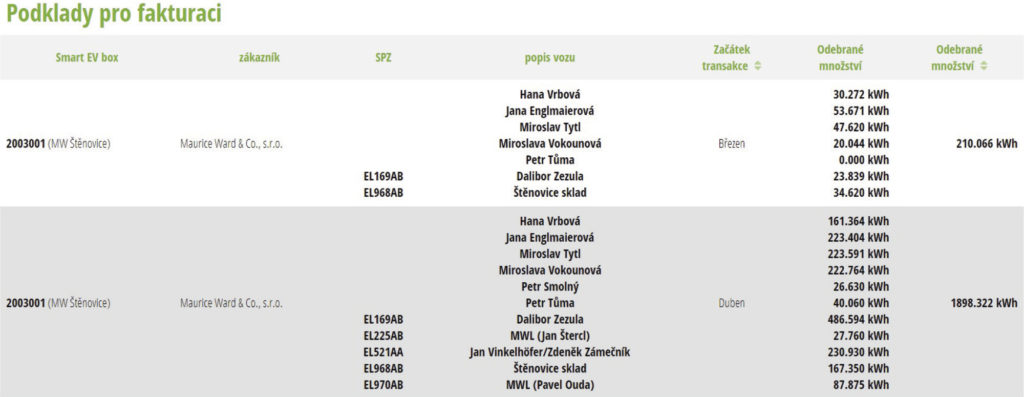
Task: Select Maurice Ward & Co. in Březen row
Action: 231,144
